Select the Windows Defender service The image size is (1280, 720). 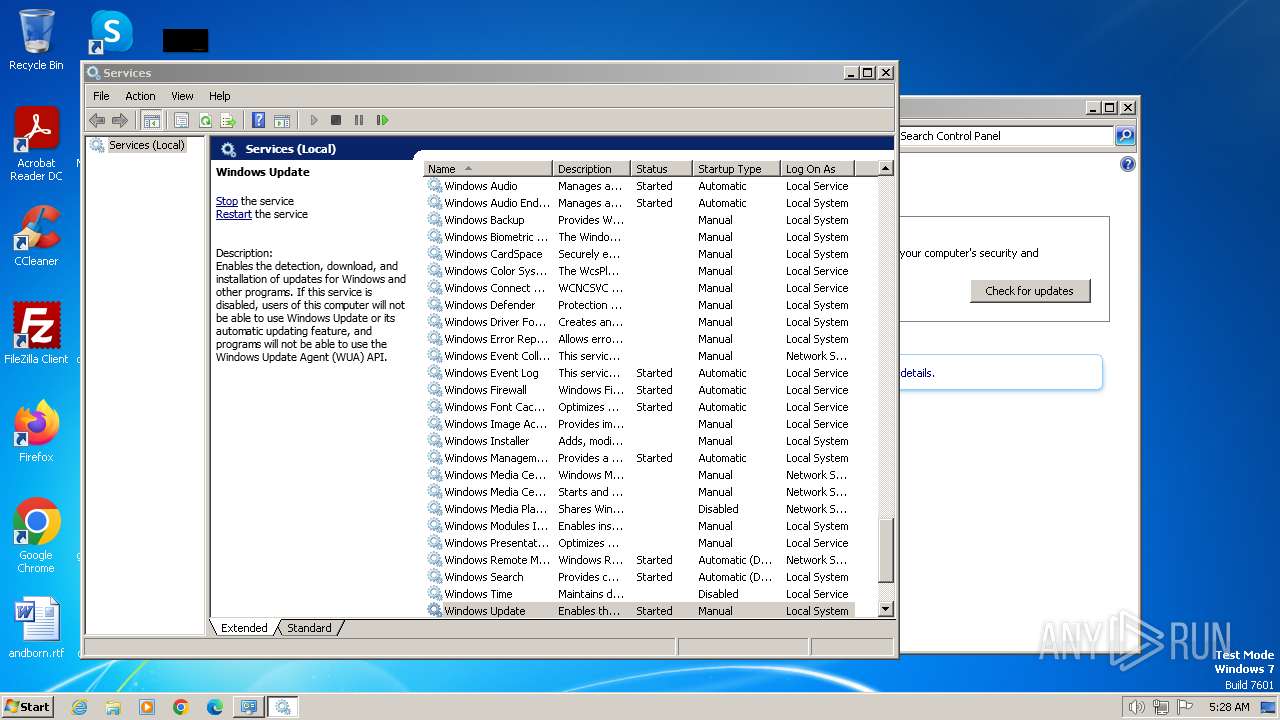640,305
